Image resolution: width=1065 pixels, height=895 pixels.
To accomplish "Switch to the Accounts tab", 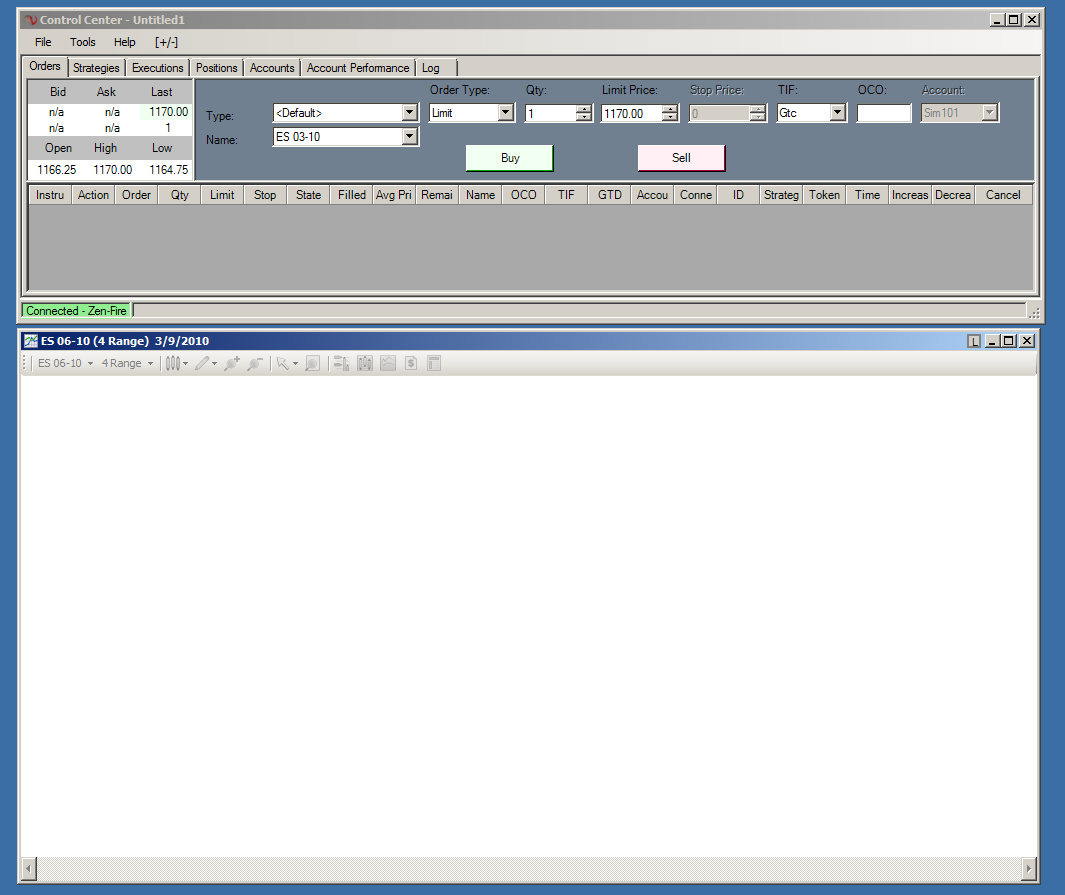I will 272,68.
